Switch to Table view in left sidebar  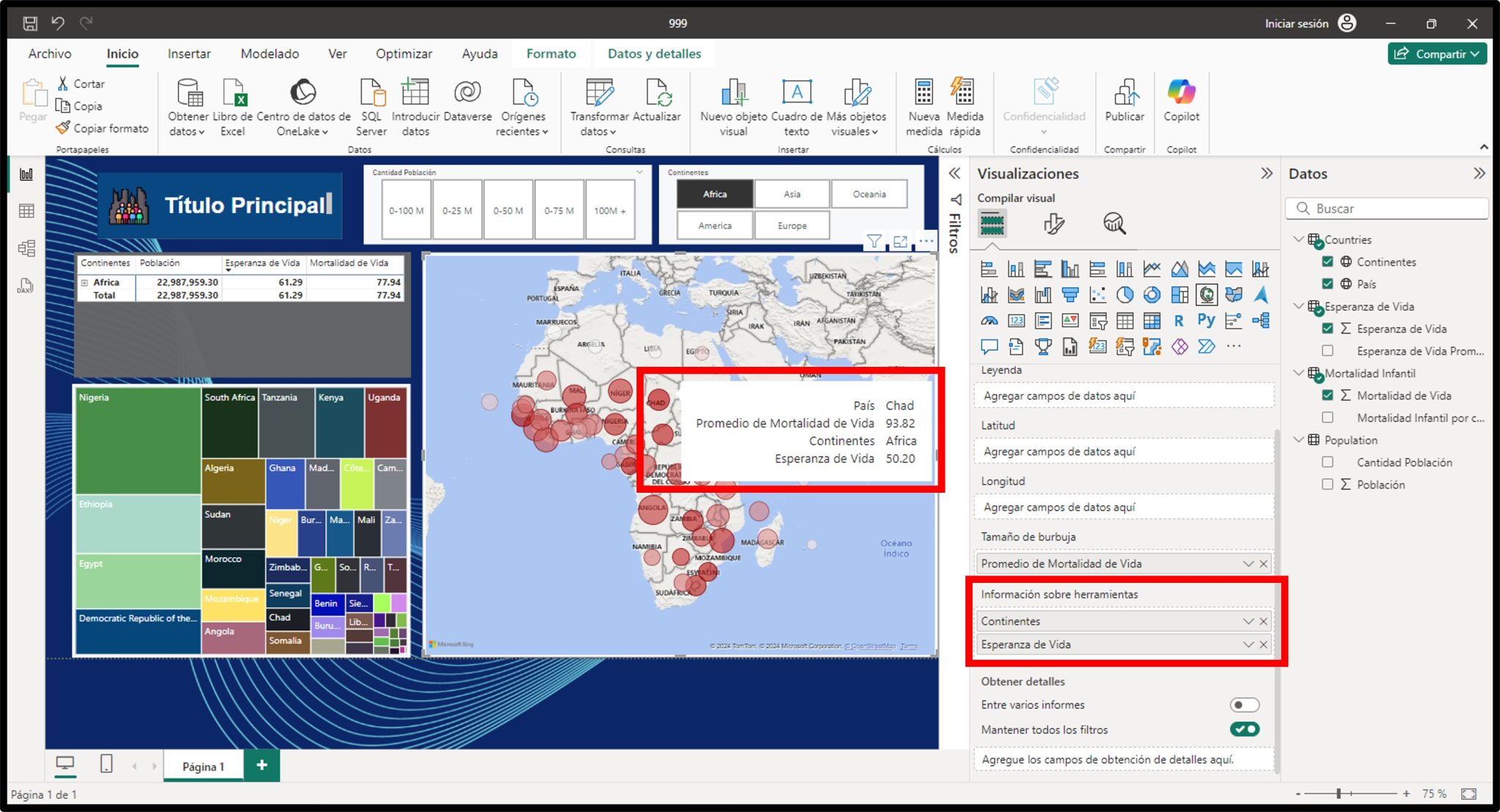pos(26,211)
